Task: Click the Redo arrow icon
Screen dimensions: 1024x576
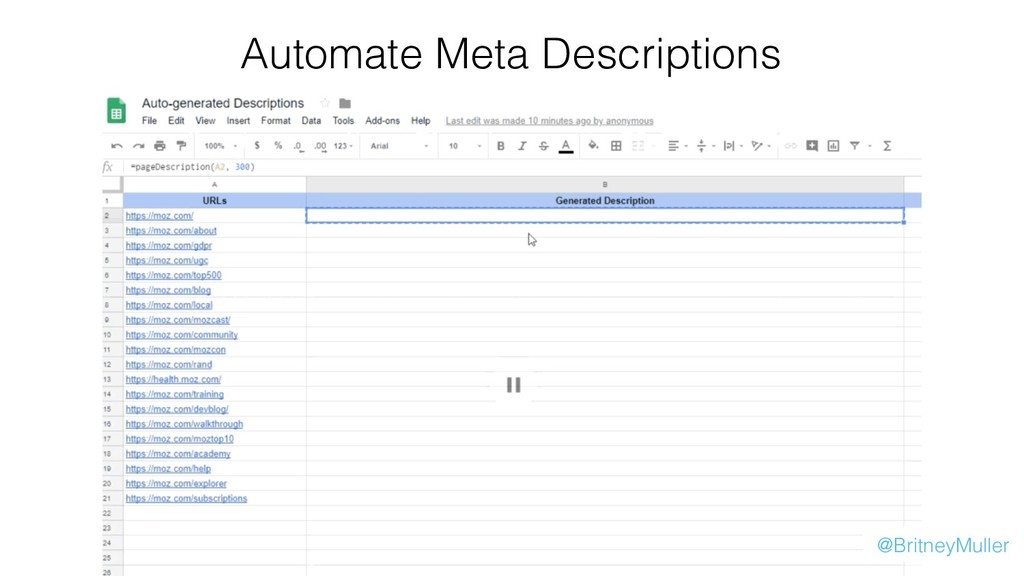Action: (138, 146)
